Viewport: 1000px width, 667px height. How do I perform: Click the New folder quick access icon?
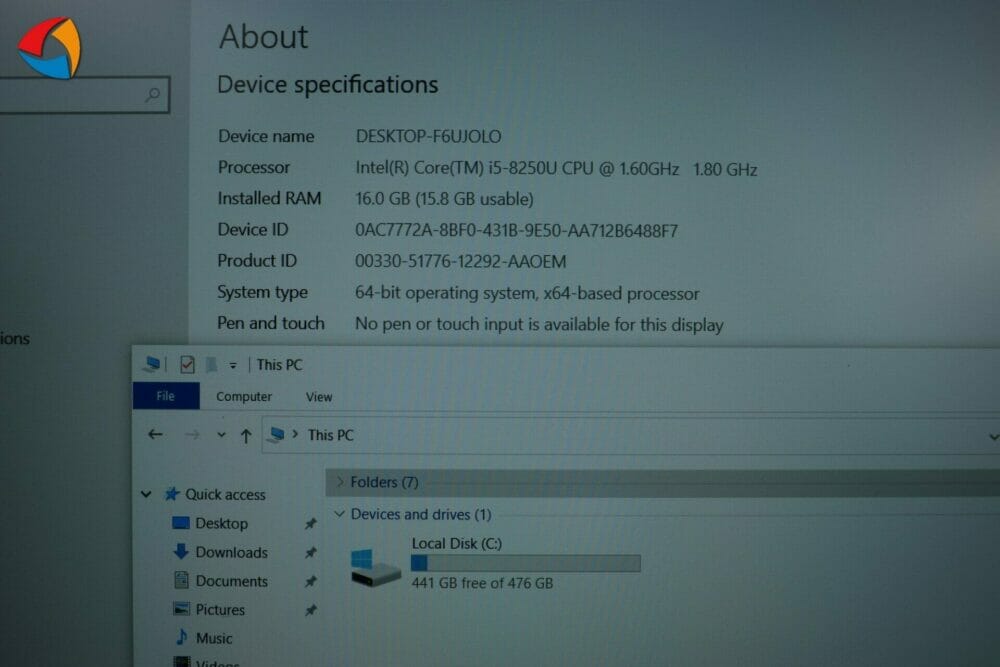point(211,365)
